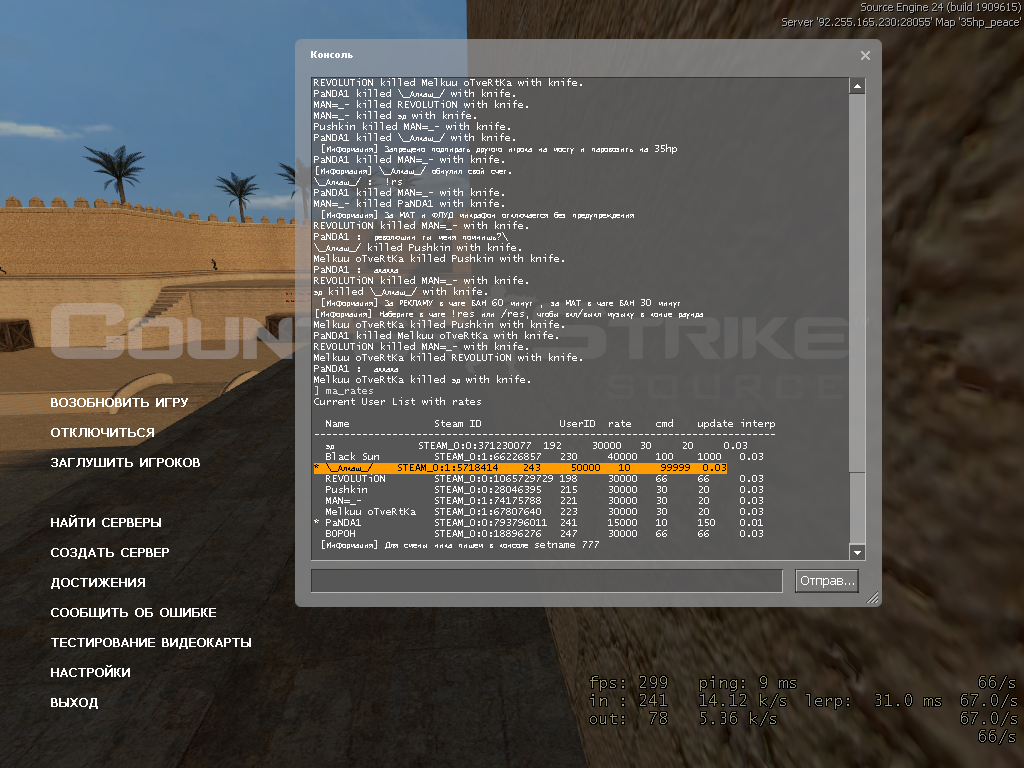Click 'REVOLUTiON killed Melkuu oTveRtKa with knife.' line
The image size is (1024, 768).
[448, 83]
